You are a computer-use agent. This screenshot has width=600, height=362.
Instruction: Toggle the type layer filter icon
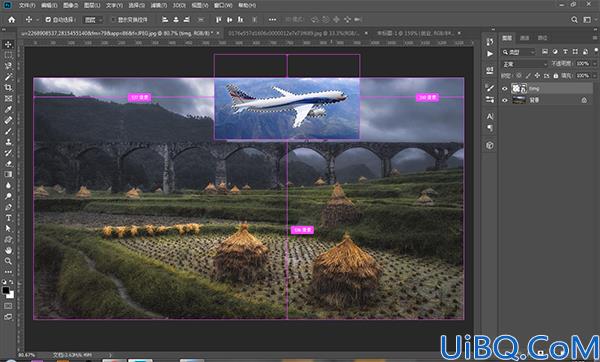565,52
